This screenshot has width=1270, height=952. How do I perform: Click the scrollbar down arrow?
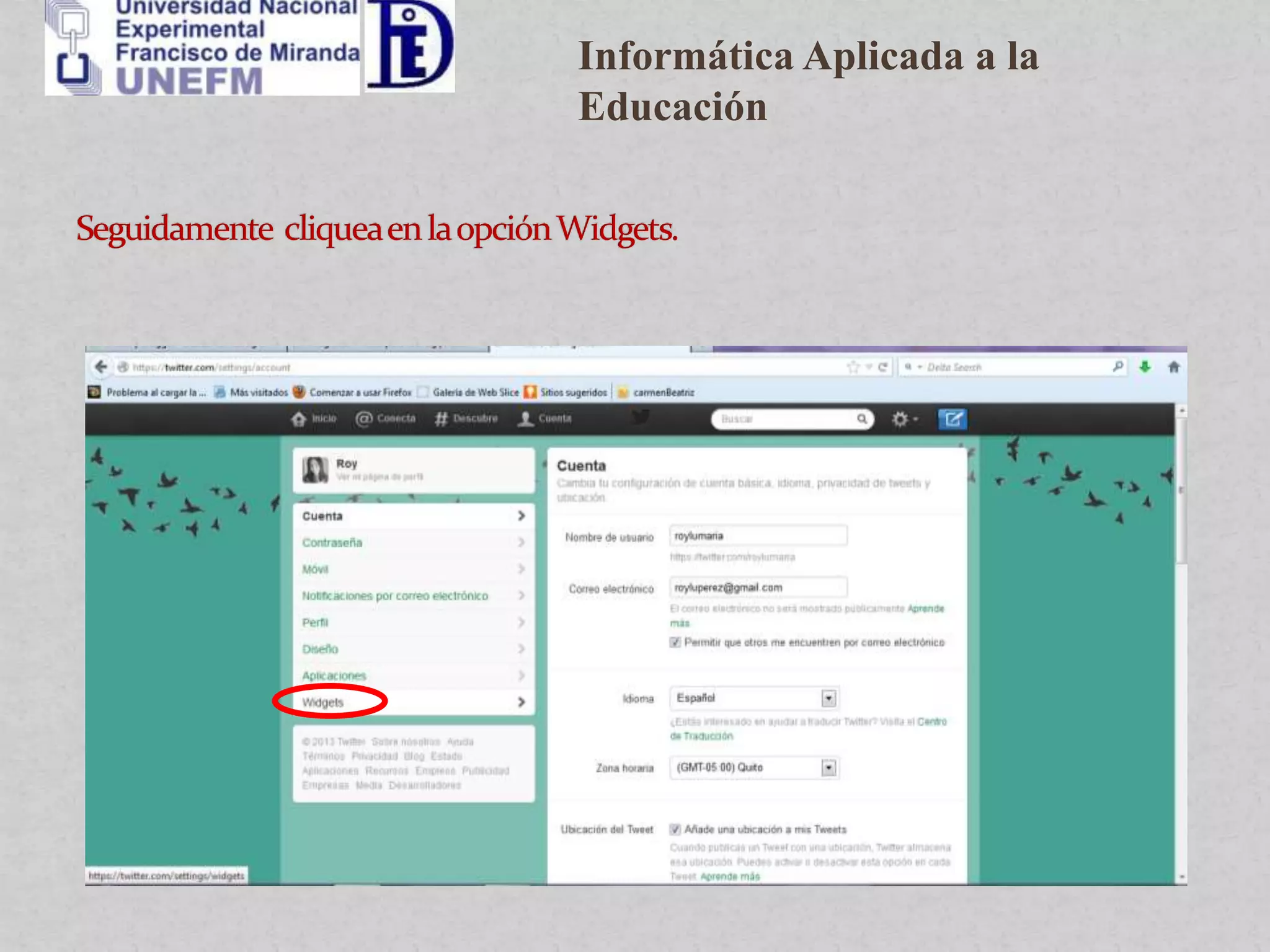pos(1181,876)
